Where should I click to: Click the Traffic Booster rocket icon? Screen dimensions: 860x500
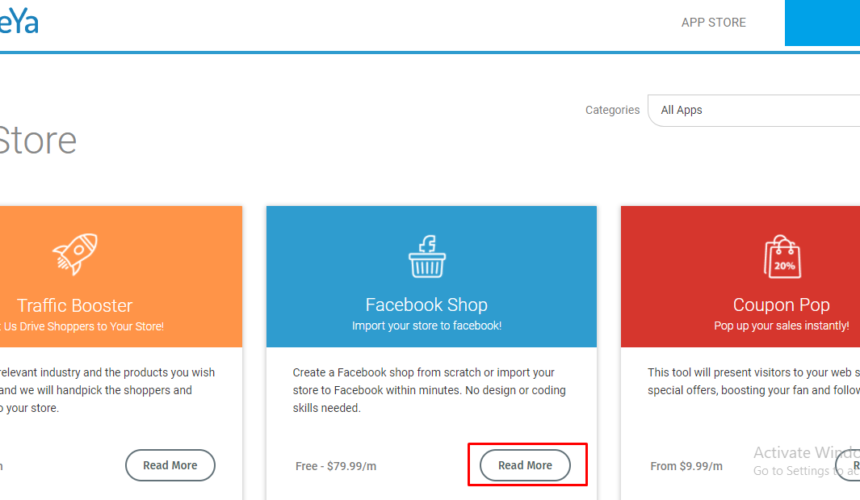75,253
